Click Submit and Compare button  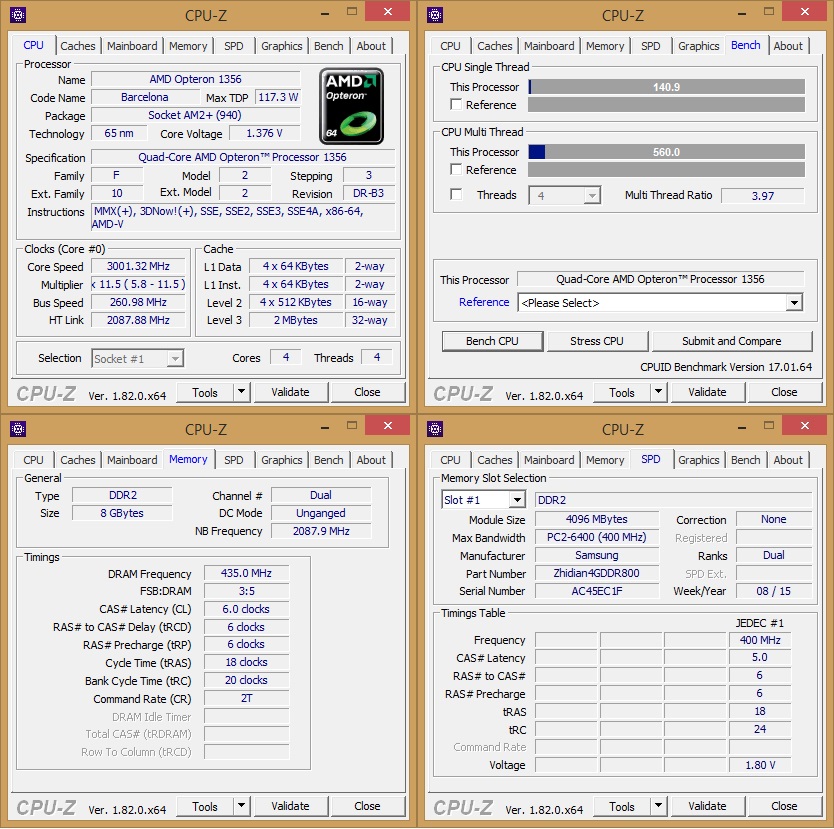(732, 341)
